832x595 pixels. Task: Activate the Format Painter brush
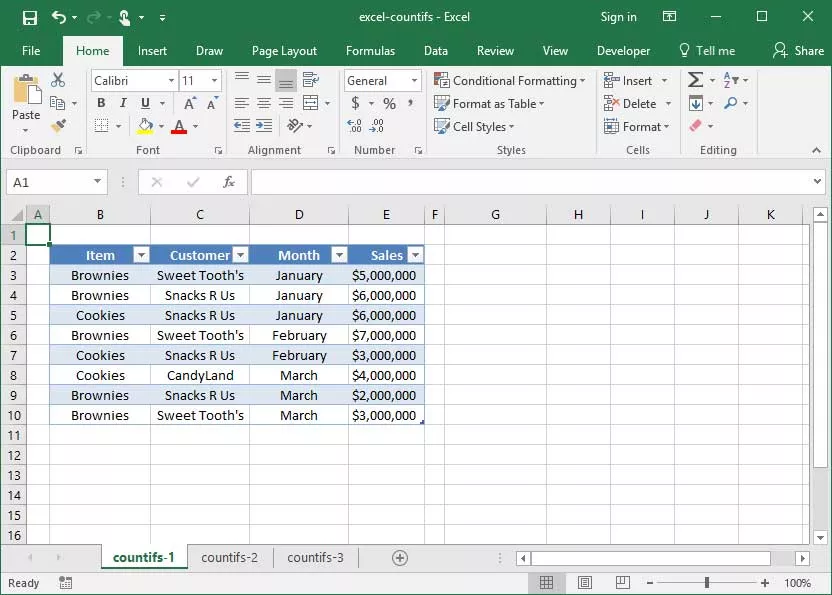[x=58, y=126]
